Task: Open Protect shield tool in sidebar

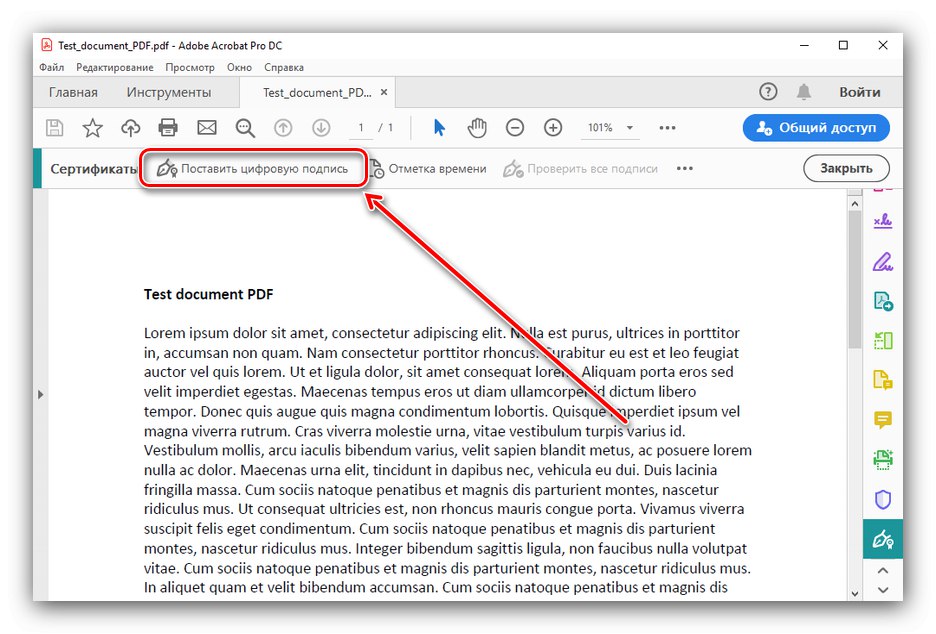Action: coord(883,499)
